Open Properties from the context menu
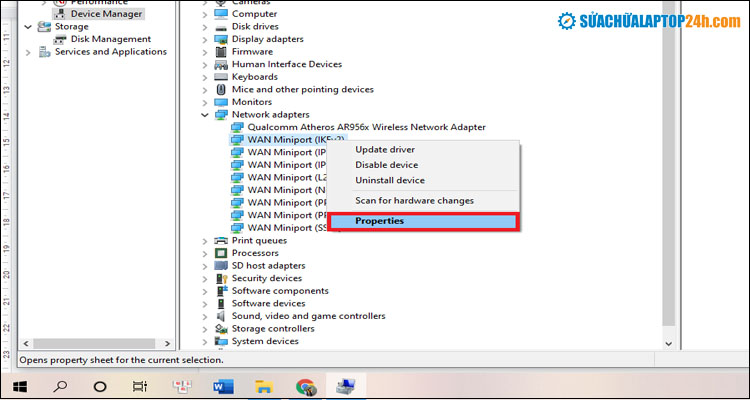 pyautogui.click(x=379, y=221)
